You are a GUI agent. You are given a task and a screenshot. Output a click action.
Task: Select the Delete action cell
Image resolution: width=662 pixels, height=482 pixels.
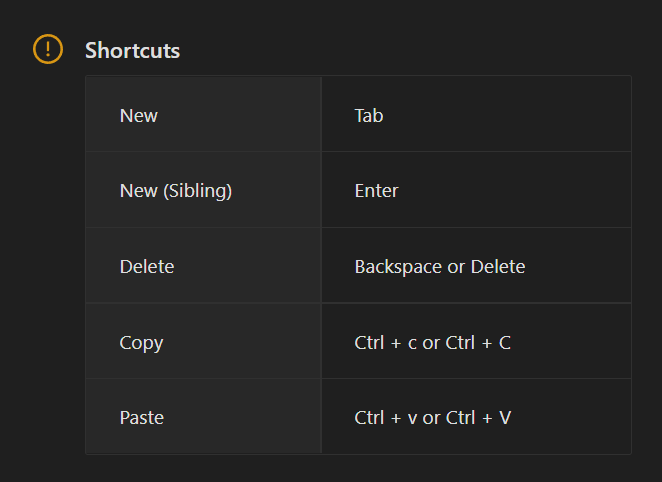point(203,266)
